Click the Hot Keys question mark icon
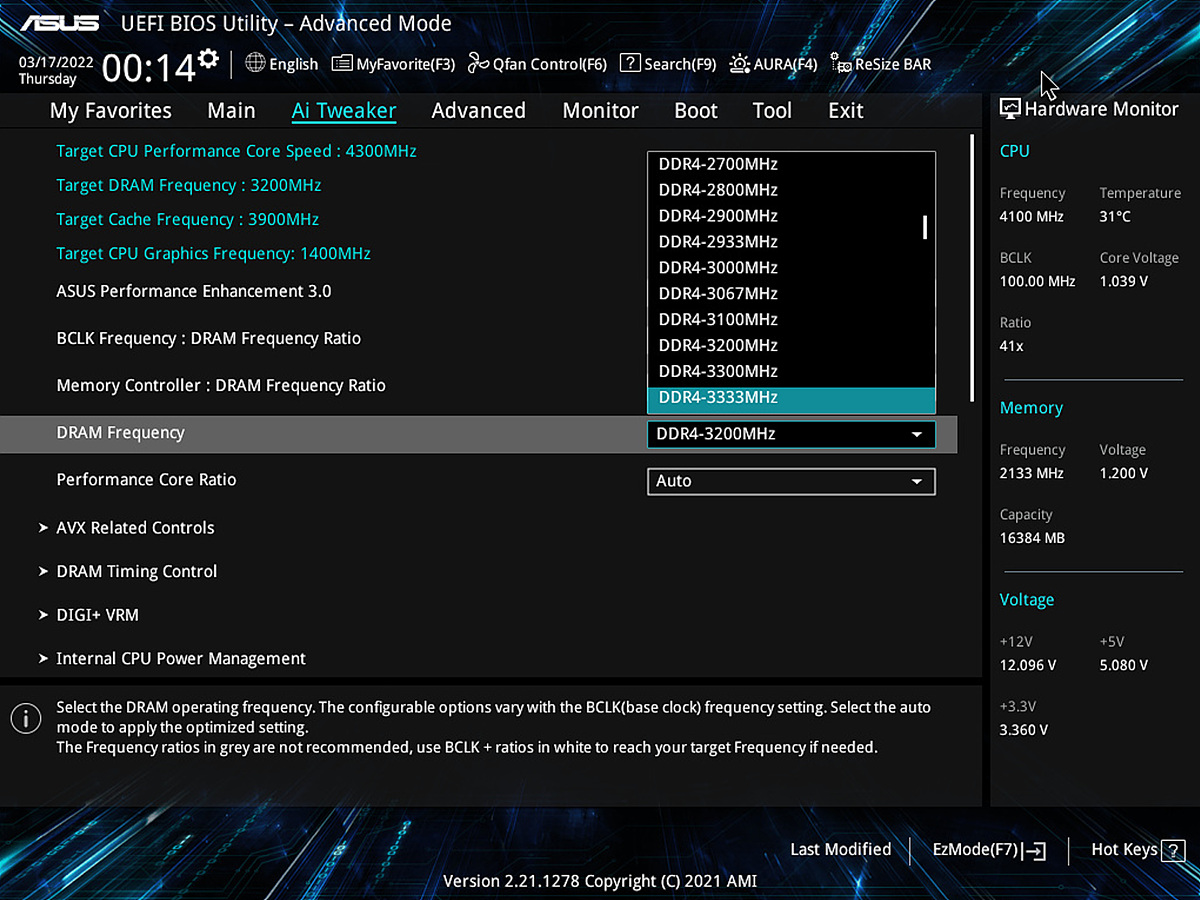Viewport: 1200px width, 900px height. [1173, 850]
